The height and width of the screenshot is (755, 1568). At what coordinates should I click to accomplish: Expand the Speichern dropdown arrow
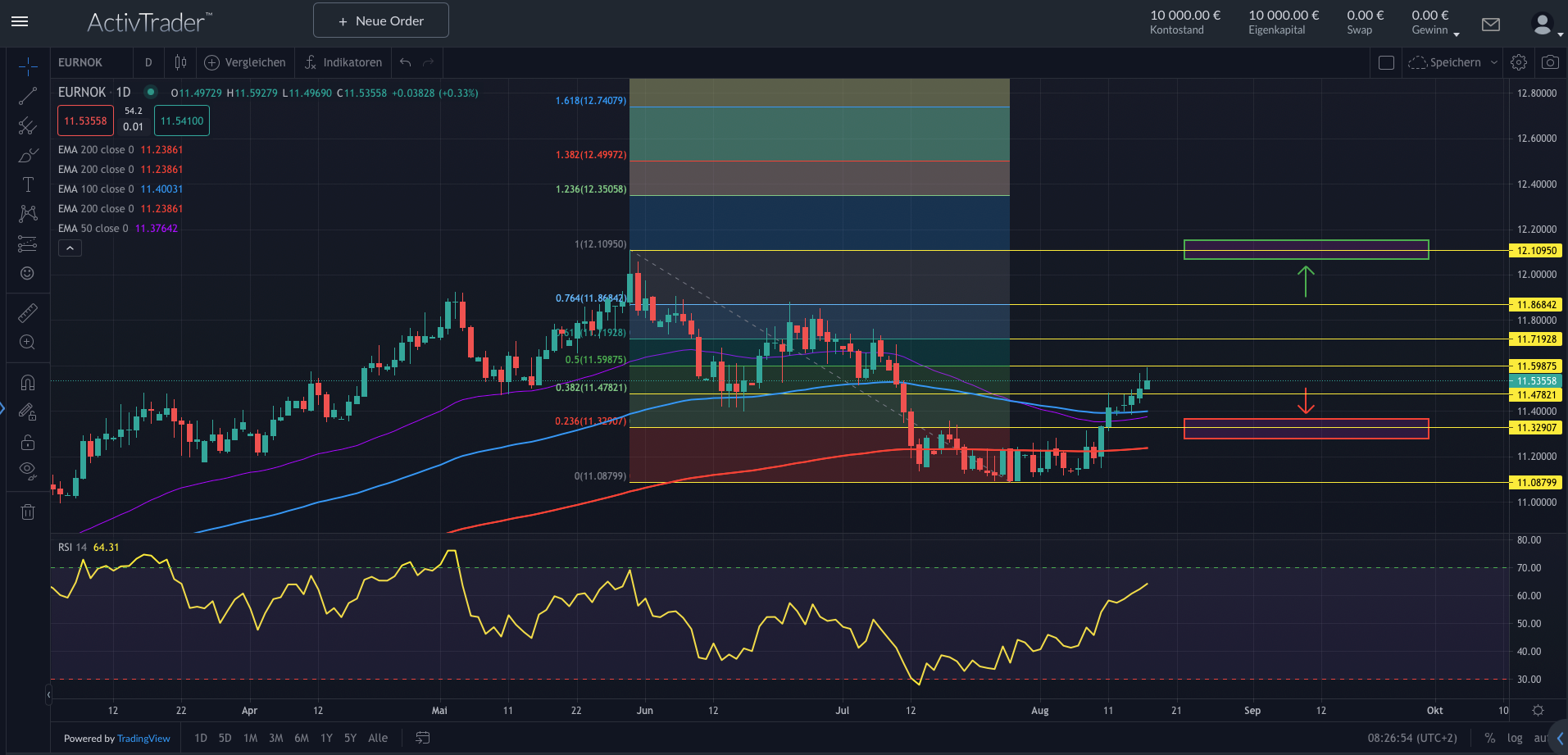point(1493,62)
